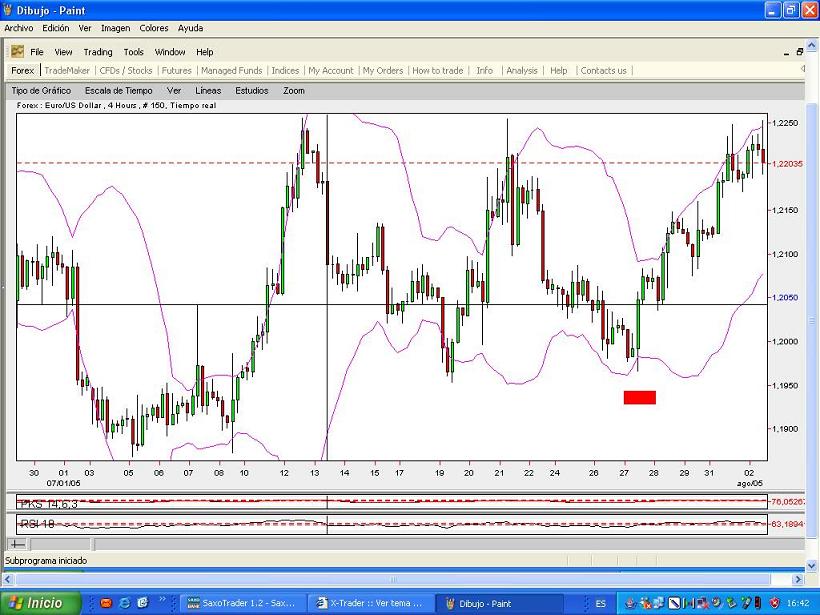The image size is (820, 615).
Task: Open Paint's Imagen menu
Action: pyautogui.click(x=115, y=28)
